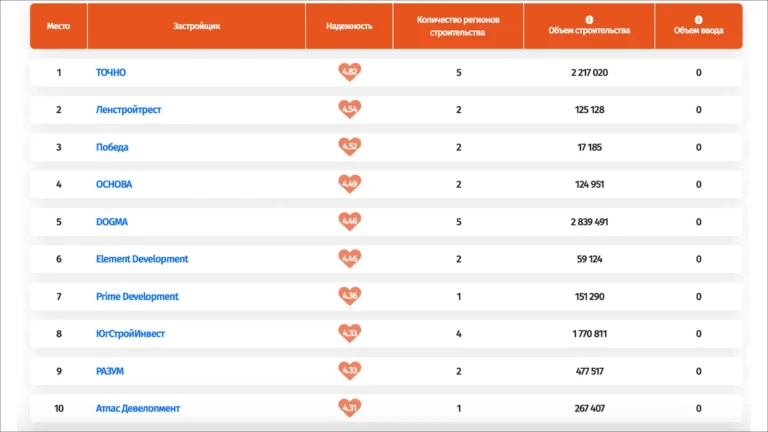Open the Prime Development link
Image resolution: width=768 pixels, height=432 pixels.
click(137, 297)
